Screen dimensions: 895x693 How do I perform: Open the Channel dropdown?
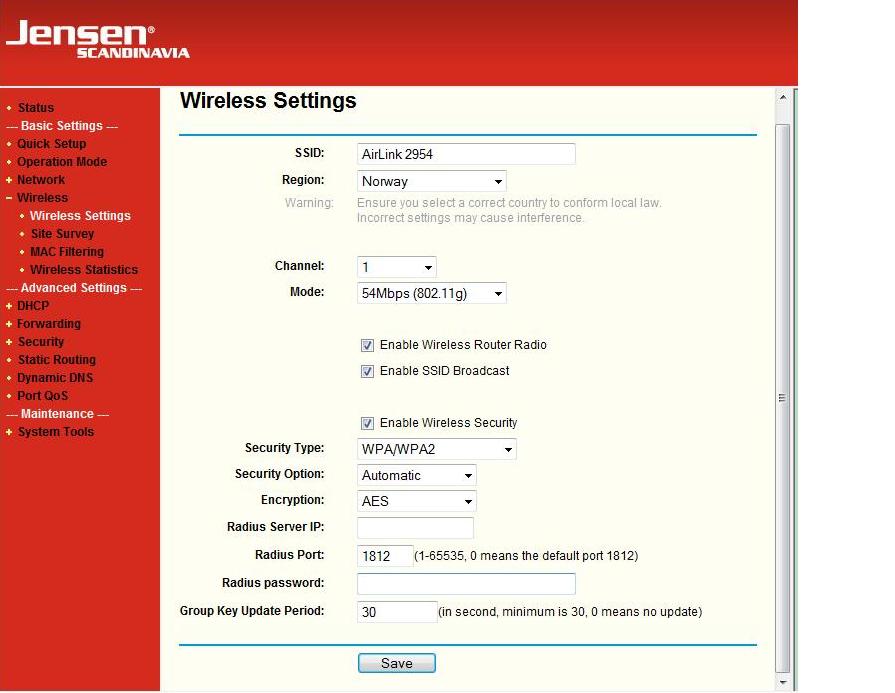(x=397, y=267)
